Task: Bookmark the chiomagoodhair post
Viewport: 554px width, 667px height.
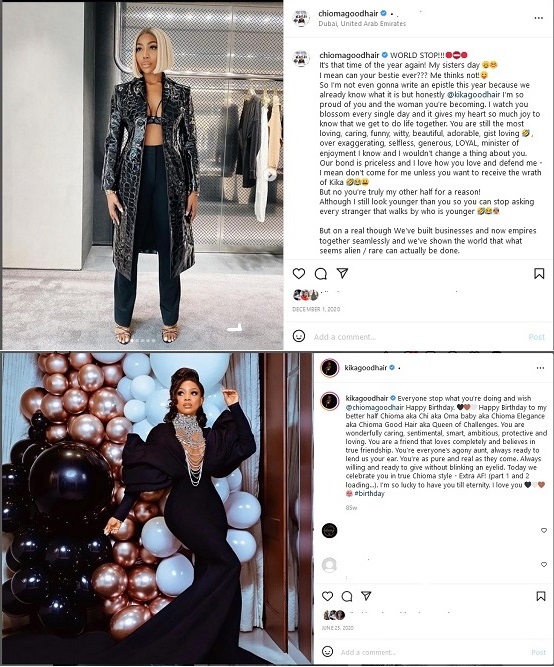Action: coord(539,274)
